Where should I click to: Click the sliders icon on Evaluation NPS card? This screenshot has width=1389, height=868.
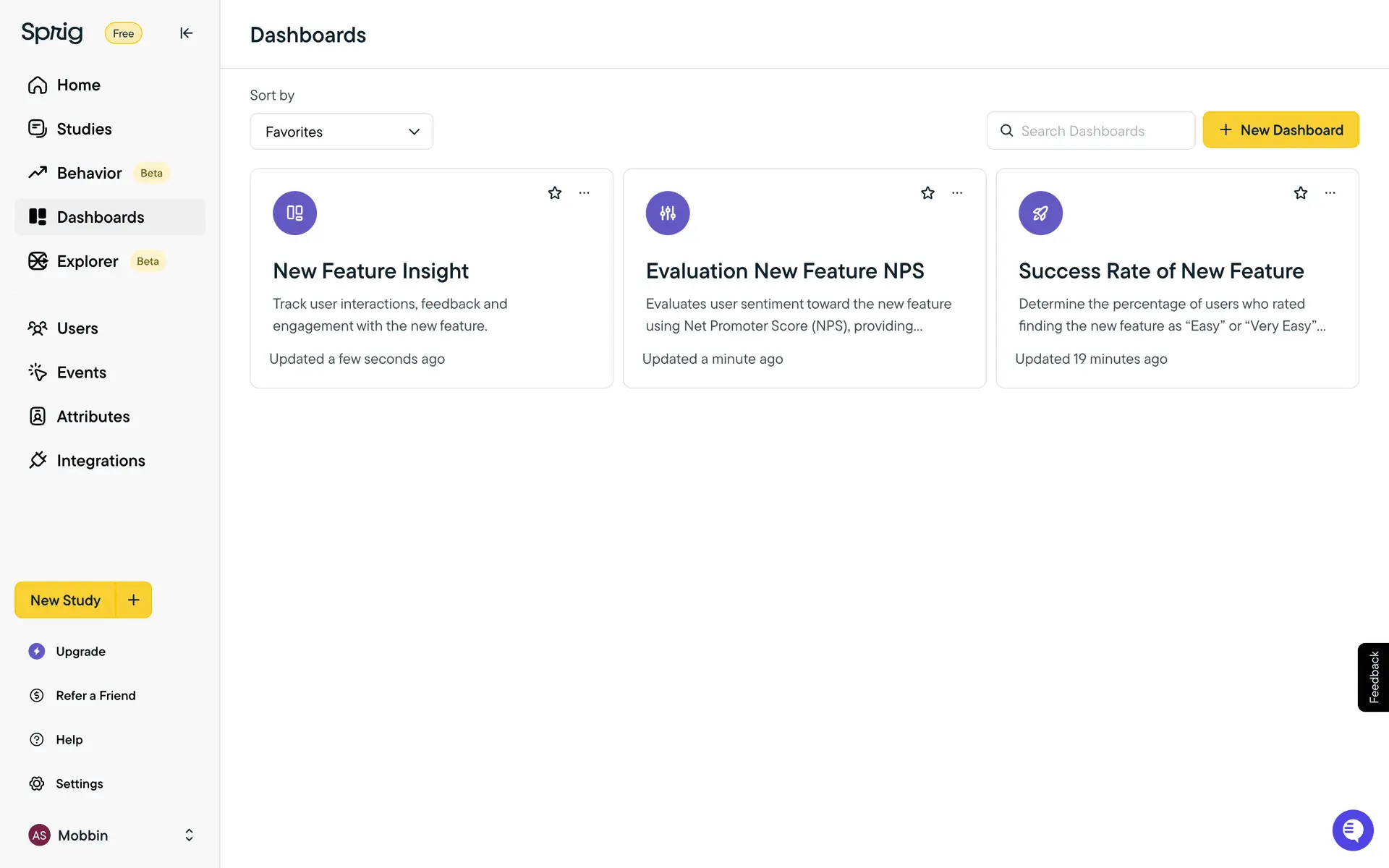click(668, 213)
